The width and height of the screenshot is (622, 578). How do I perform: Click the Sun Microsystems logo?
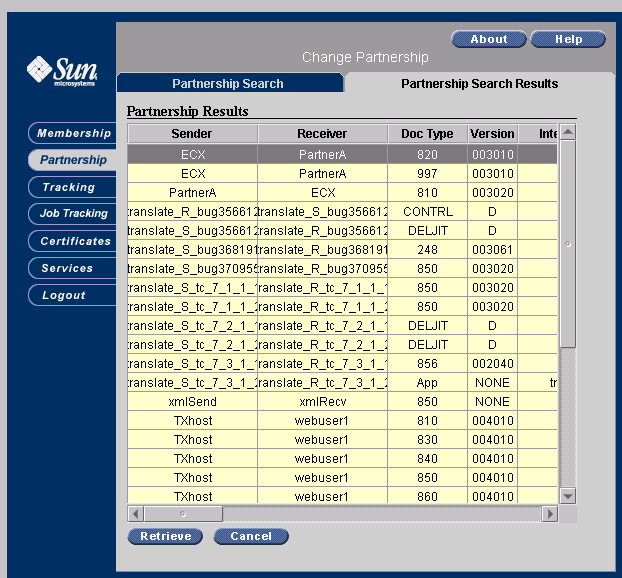click(x=62, y=71)
